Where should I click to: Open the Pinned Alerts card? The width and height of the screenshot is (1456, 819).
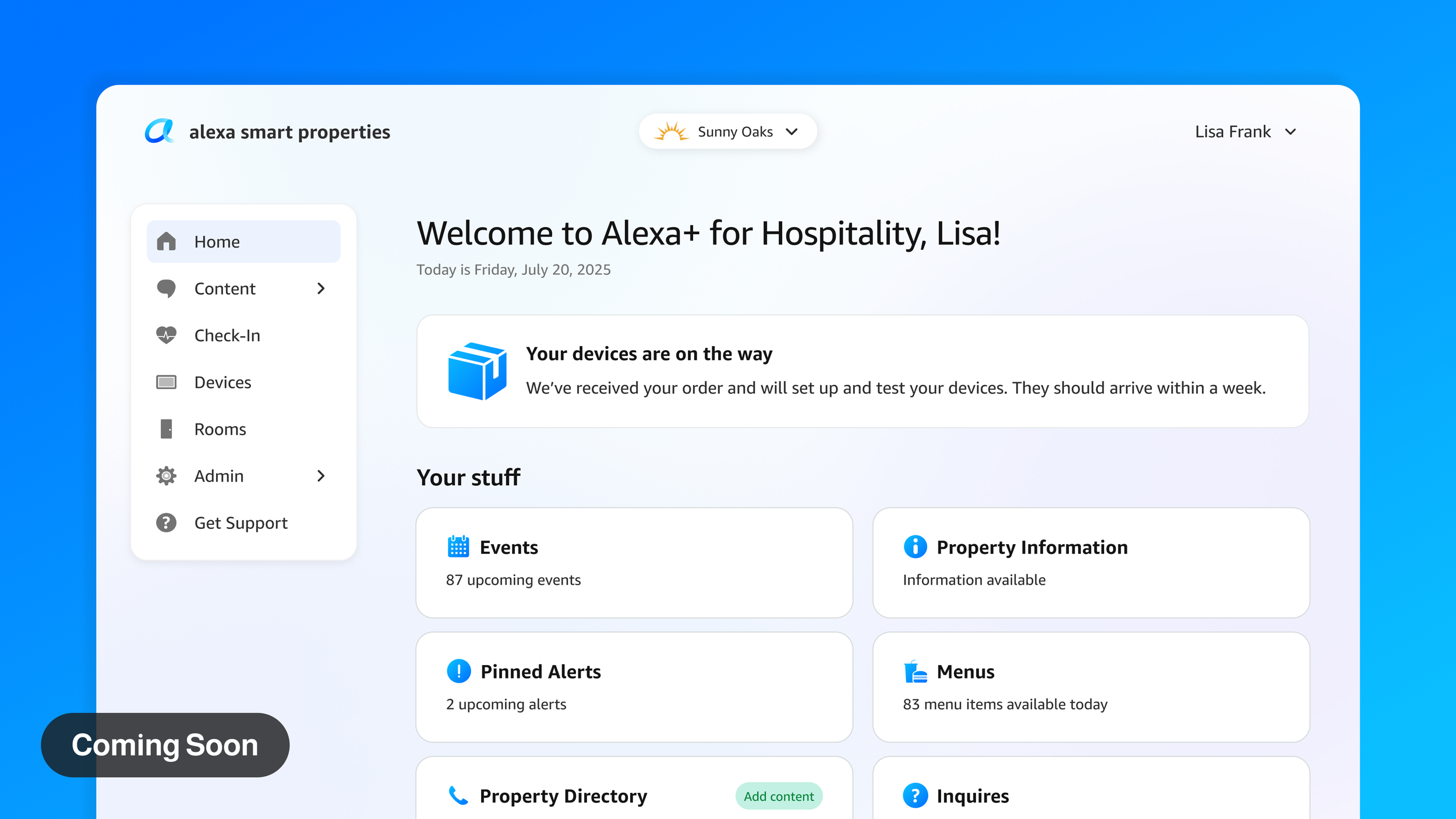[634, 687]
